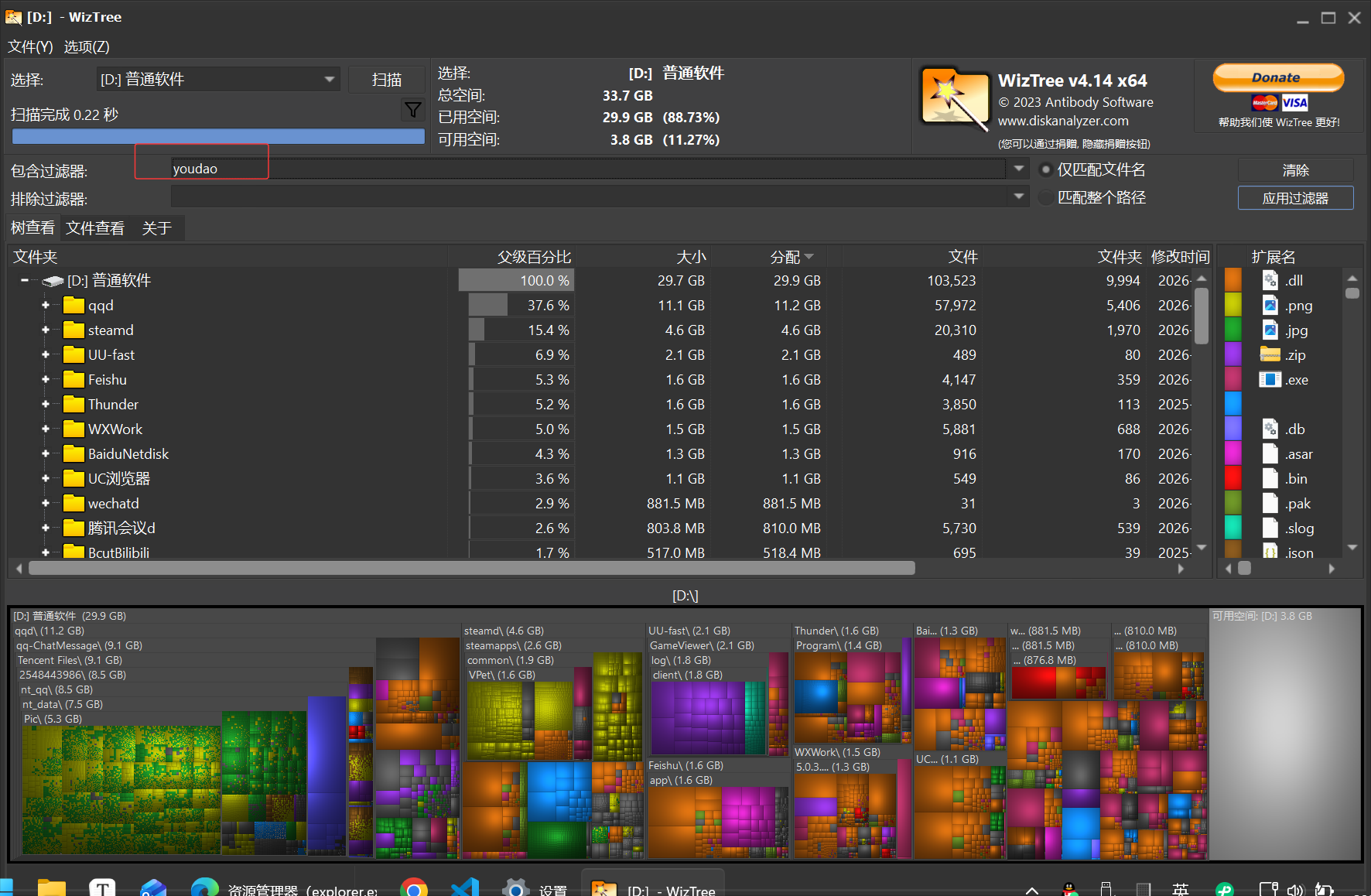This screenshot has width=1371, height=896.
Task: Click the orange .dll color swatch
Action: pyautogui.click(x=1233, y=280)
